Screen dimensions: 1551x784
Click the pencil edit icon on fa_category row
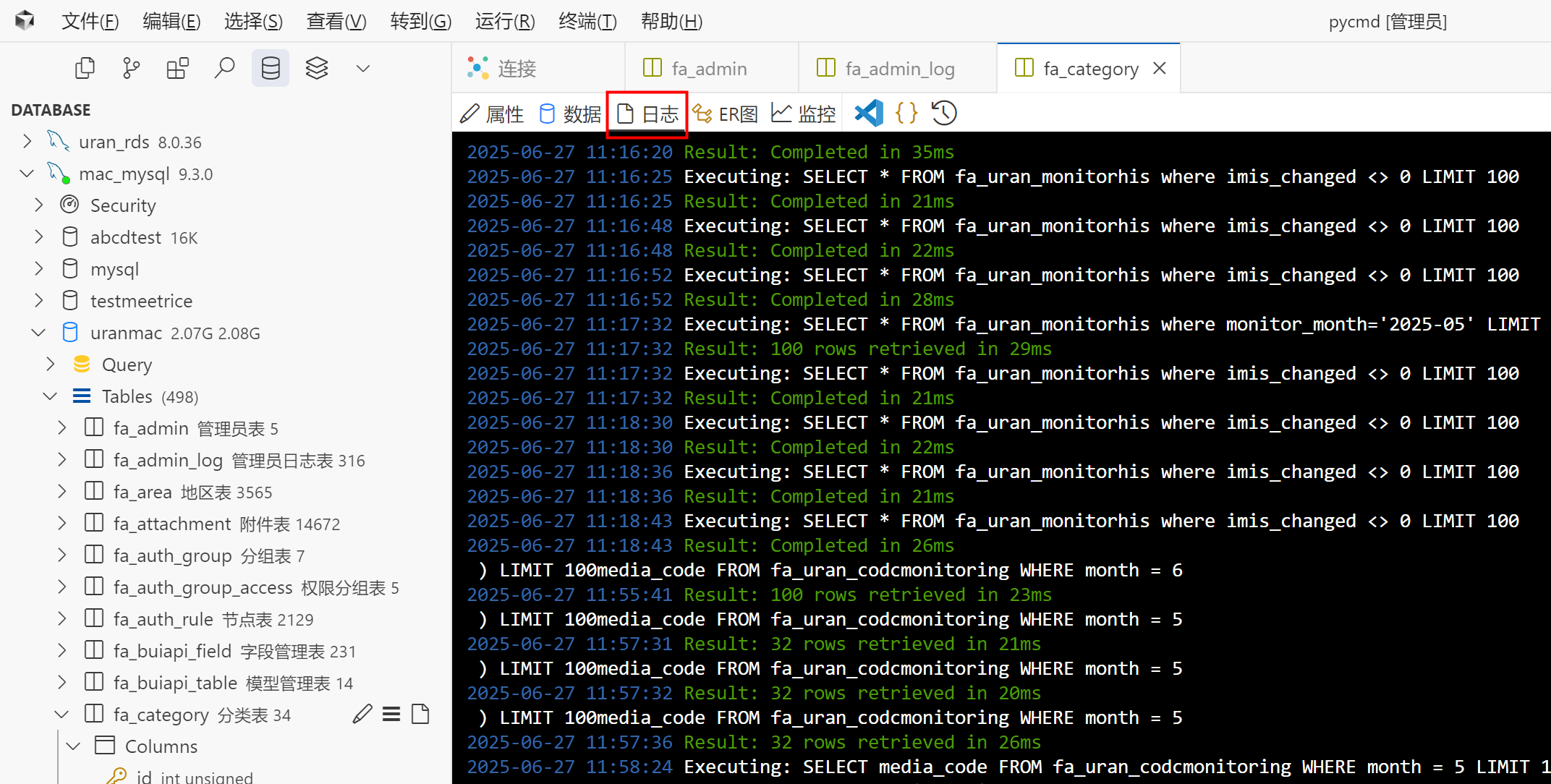point(362,715)
